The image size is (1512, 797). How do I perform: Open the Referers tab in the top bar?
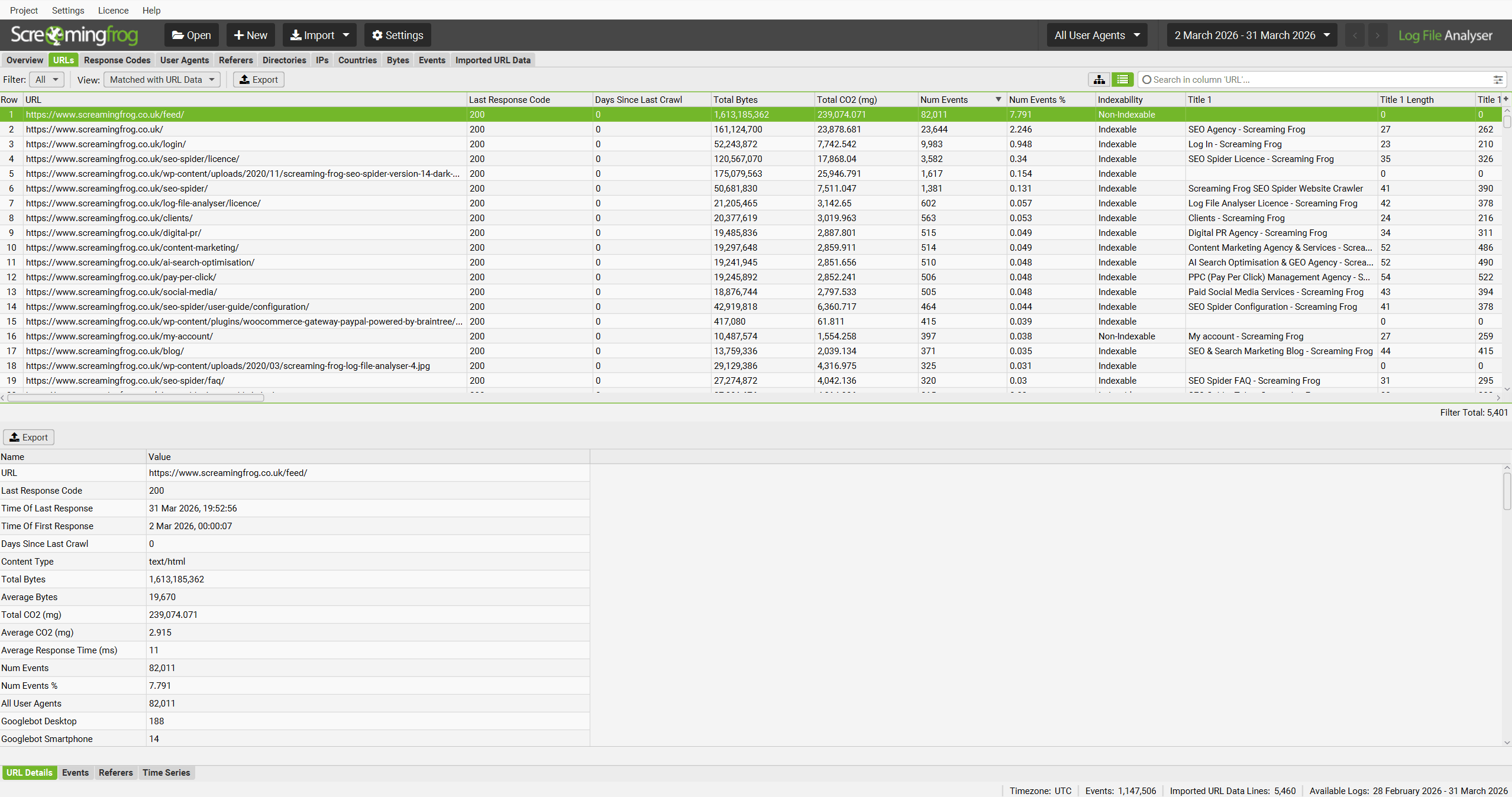coord(236,60)
